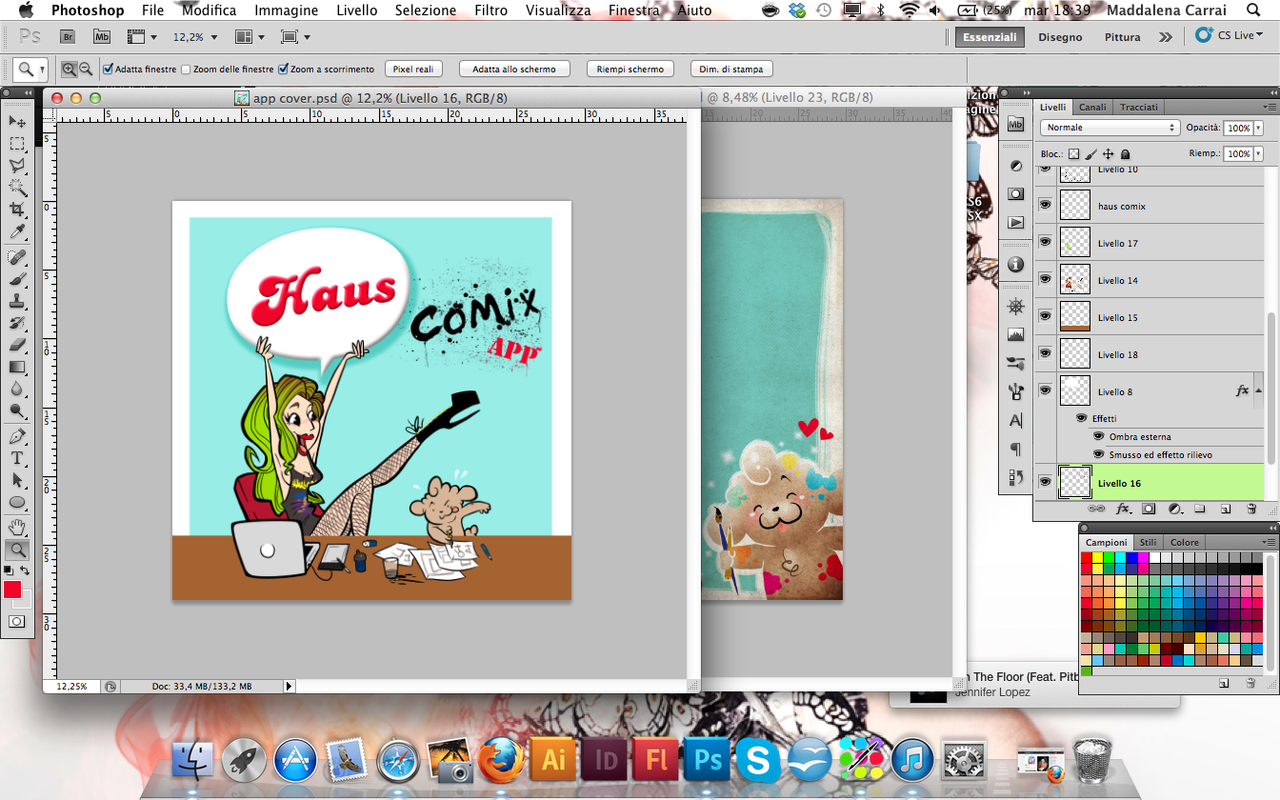Select the Type tool
Viewport: 1280px width, 800px height.
[17, 459]
